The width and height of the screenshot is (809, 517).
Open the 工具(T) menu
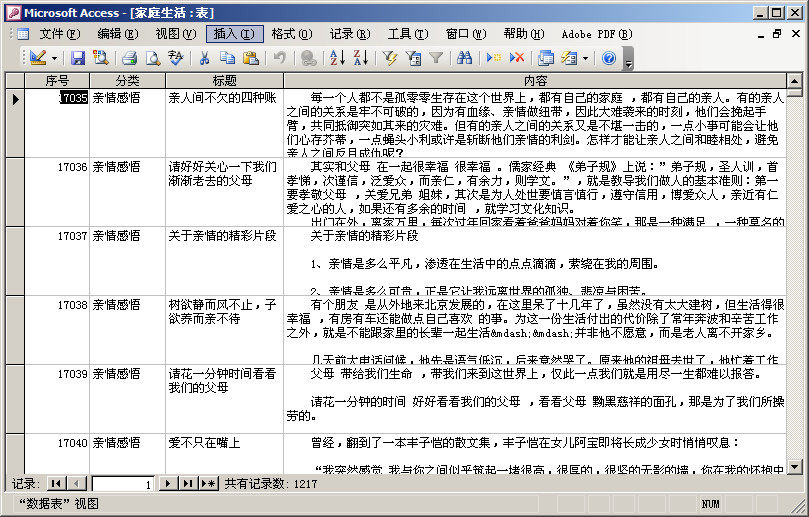[x=408, y=34]
